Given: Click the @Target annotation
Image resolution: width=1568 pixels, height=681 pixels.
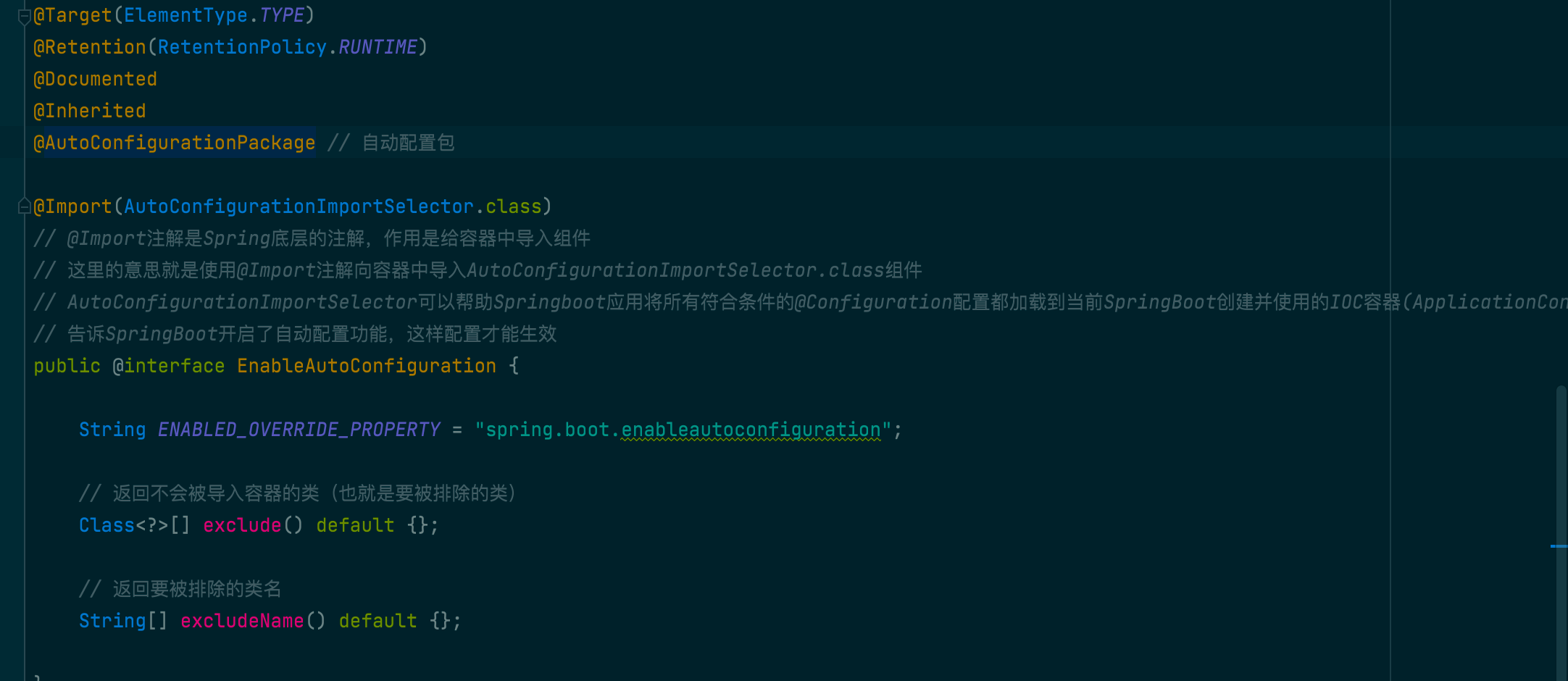Looking at the screenshot, I should pyautogui.click(x=72, y=15).
